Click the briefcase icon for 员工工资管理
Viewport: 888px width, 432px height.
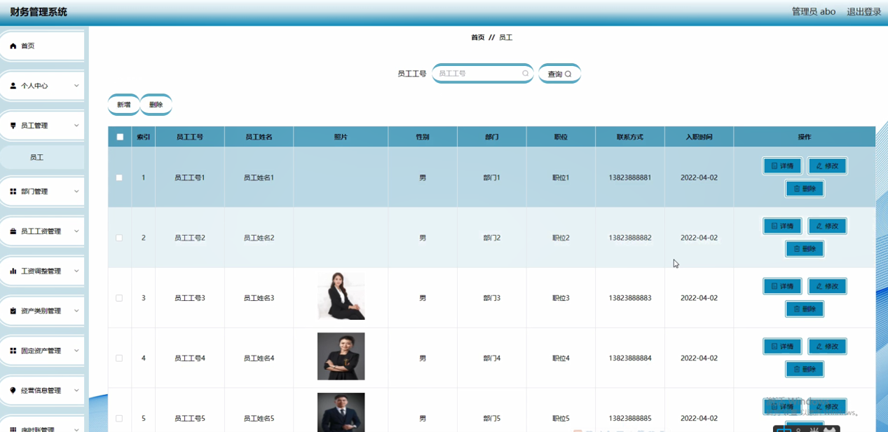[13, 232]
